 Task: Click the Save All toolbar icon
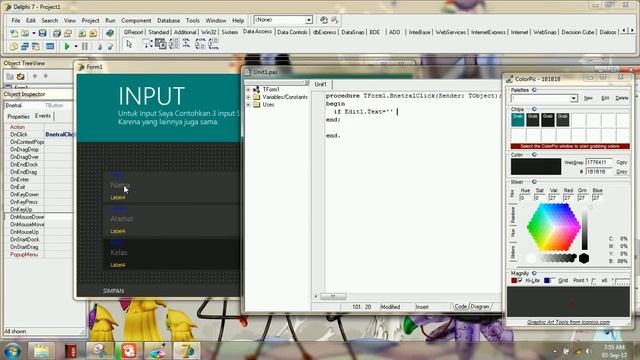coord(57,33)
